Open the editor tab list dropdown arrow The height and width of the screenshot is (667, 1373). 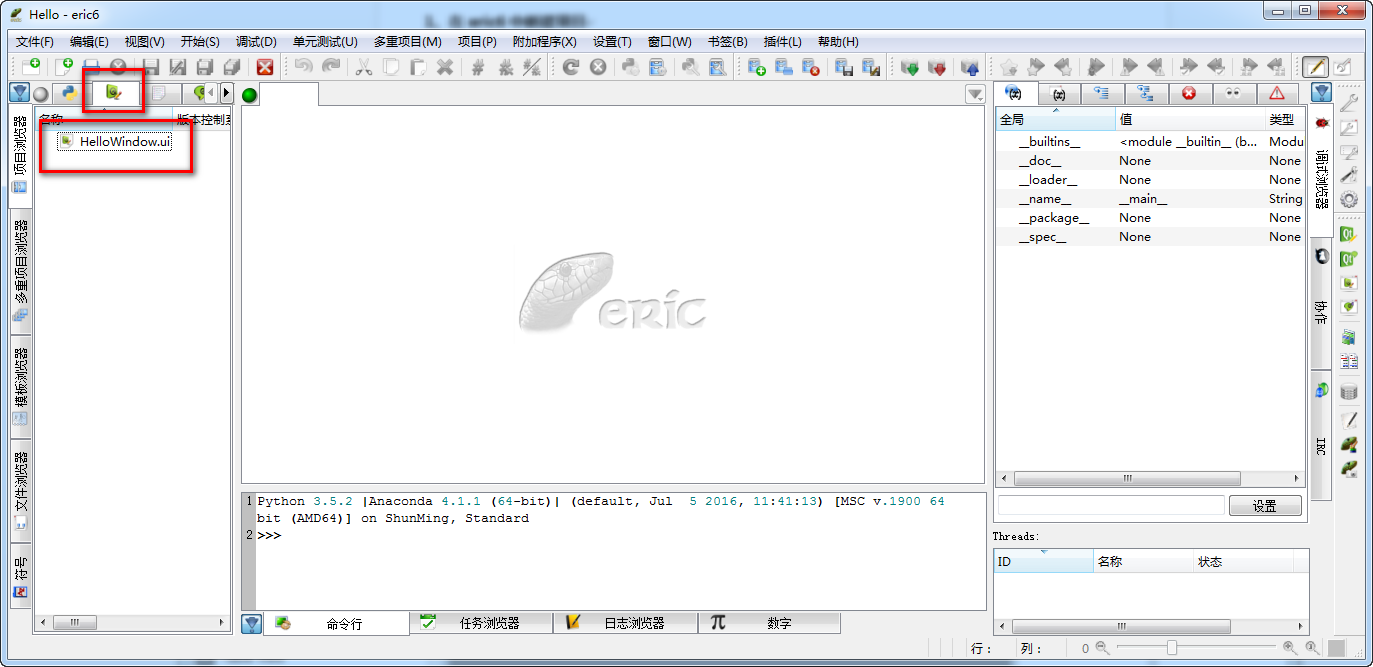(x=975, y=94)
